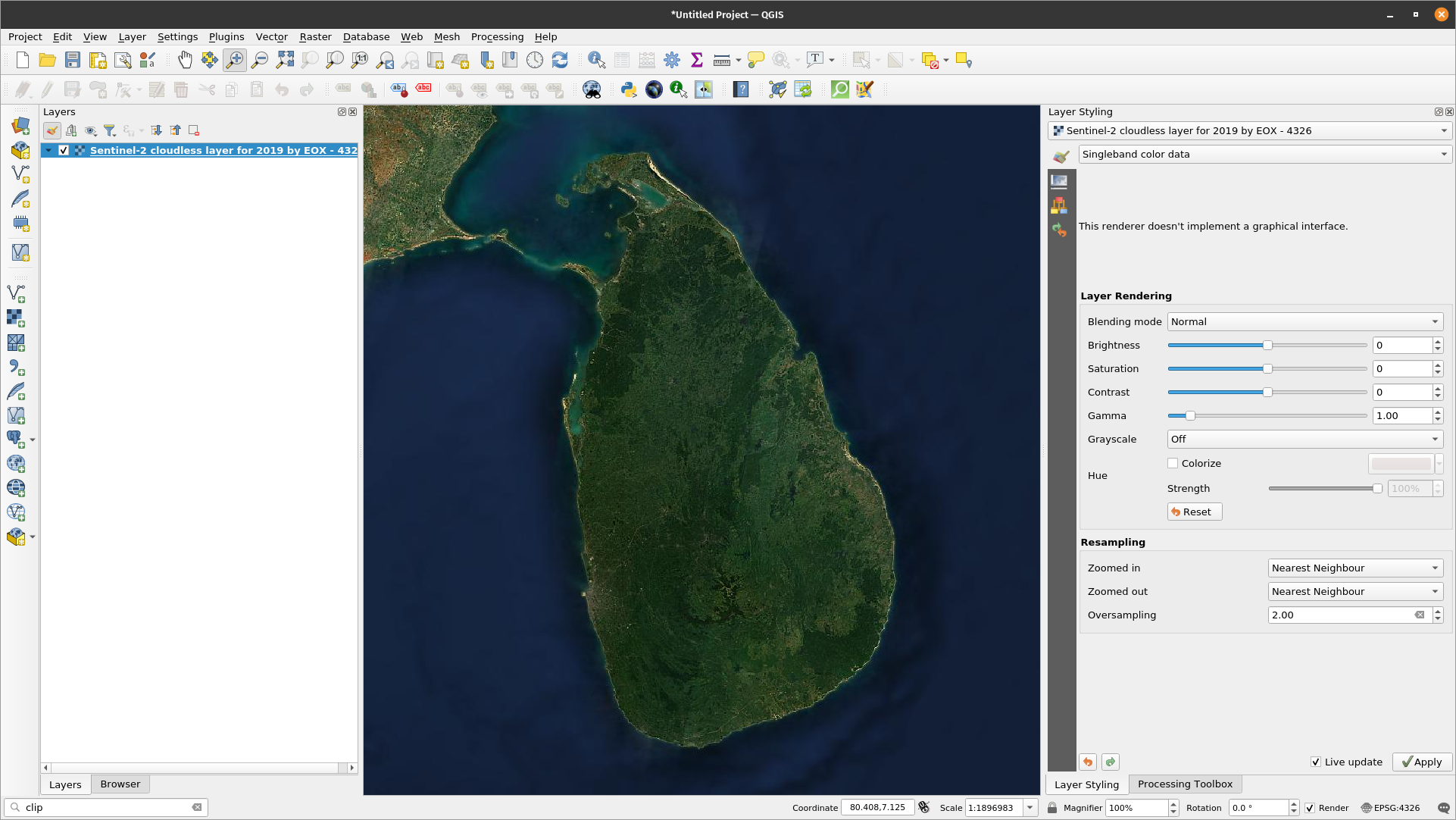The height and width of the screenshot is (820, 1456).
Task: Select Zoomed in resampling method dropdown
Action: (x=1351, y=567)
